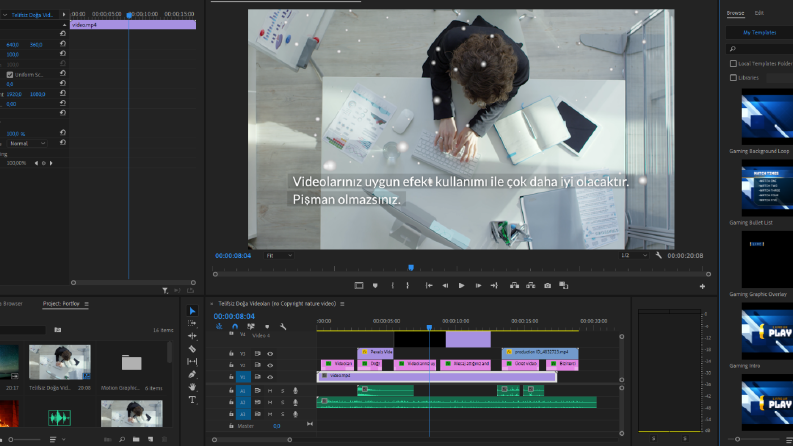Select the Selection tool arrow

(192, 310)
